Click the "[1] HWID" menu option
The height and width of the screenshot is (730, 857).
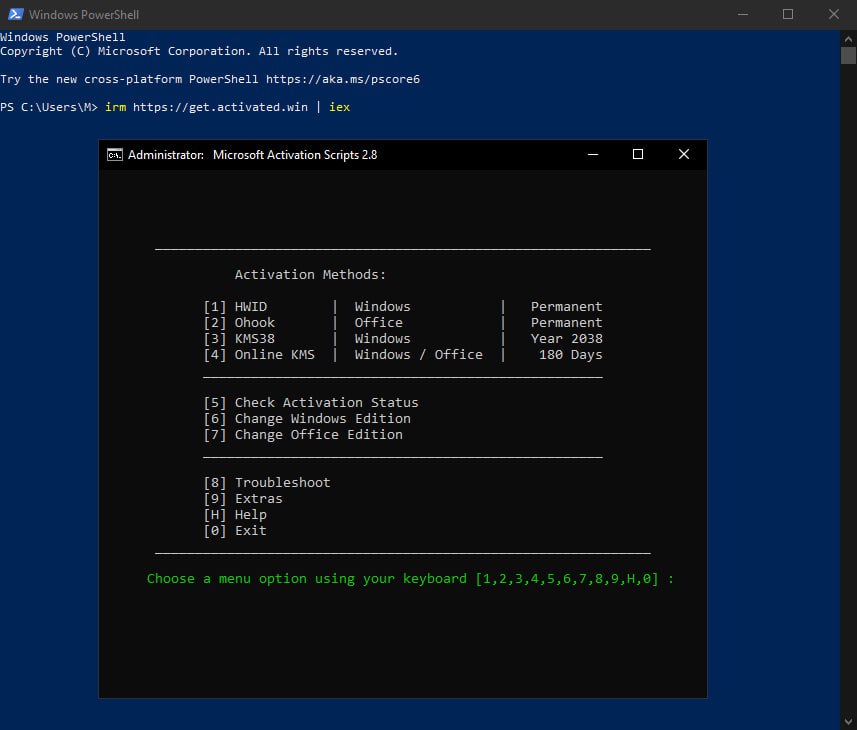point(236,307)
